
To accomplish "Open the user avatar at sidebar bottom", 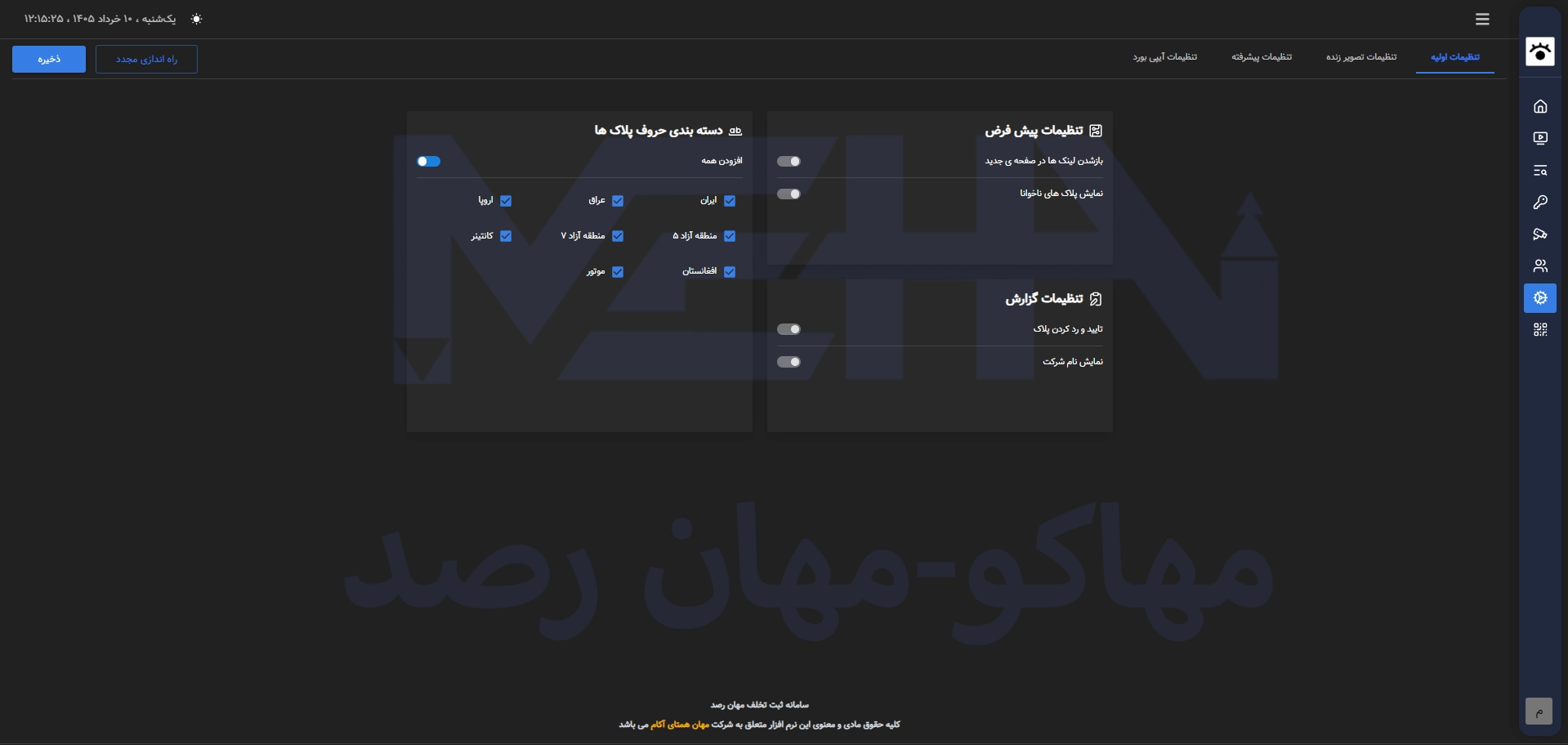I will pos(1539,712).
